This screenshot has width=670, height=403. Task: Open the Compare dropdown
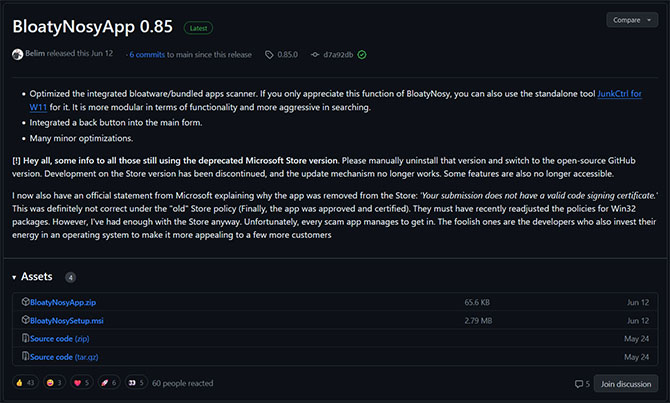point(632,20)
